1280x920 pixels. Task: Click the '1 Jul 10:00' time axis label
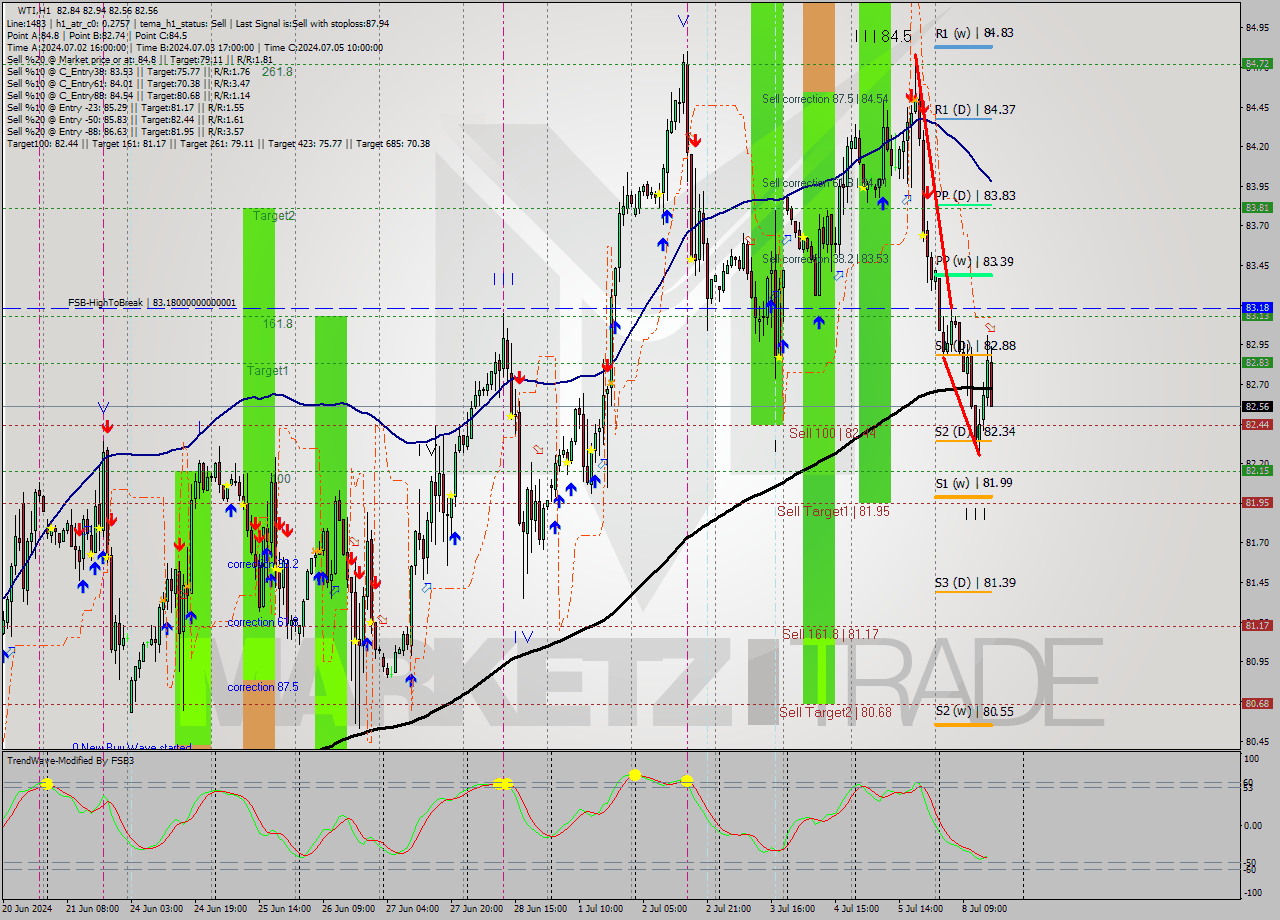point(600,909)
